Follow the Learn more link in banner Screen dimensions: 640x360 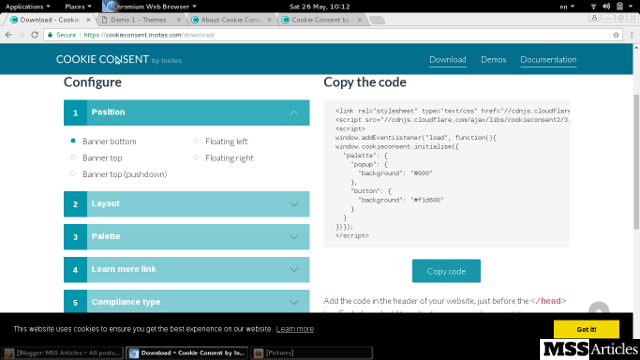pyautogui.click(x=295, y=329)
